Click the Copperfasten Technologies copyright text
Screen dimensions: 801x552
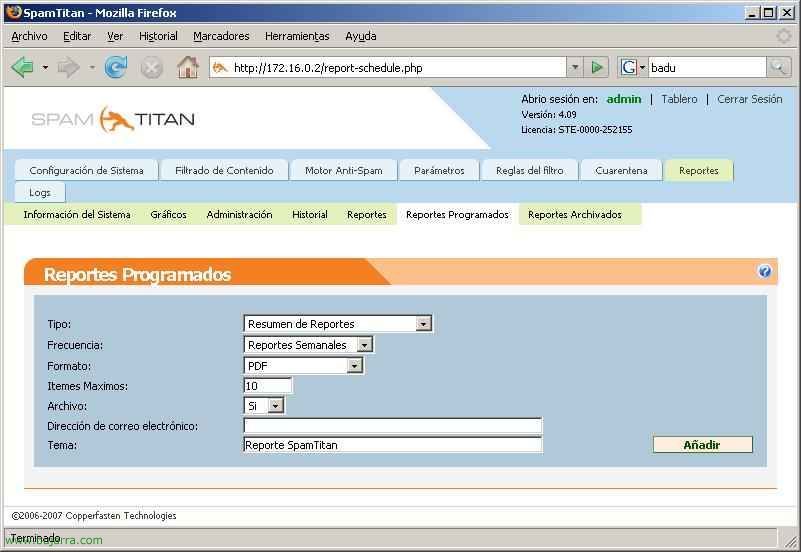point(94,516)
